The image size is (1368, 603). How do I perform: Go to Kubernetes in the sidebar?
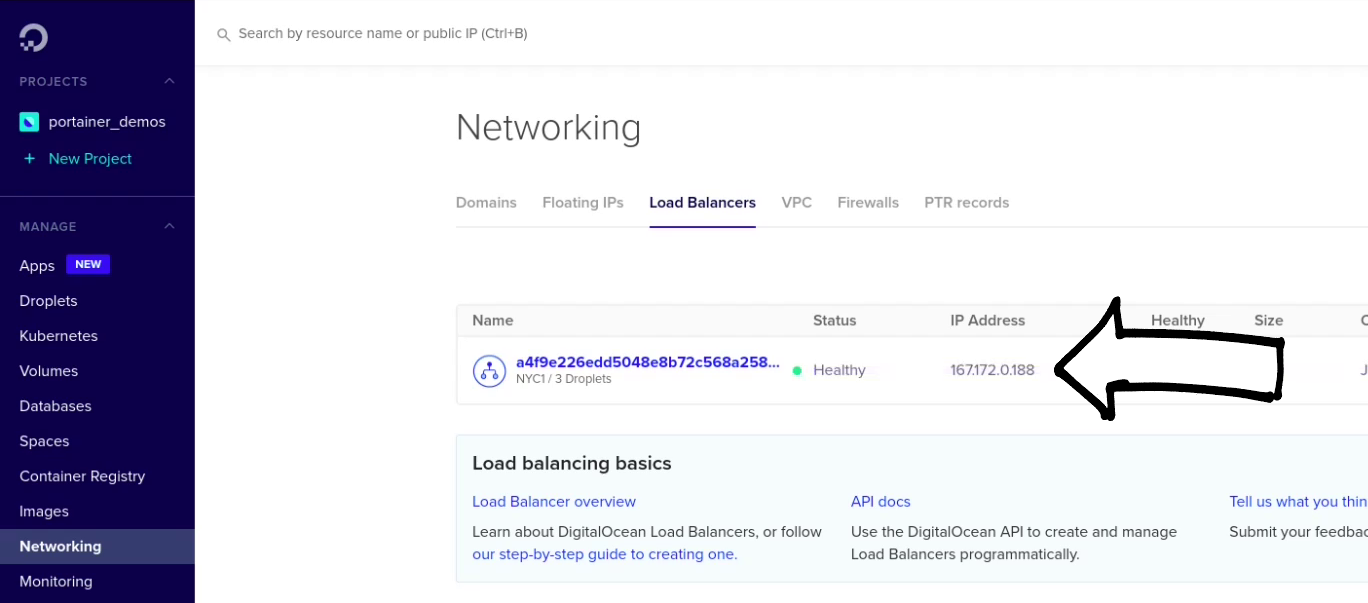(58, 336)
